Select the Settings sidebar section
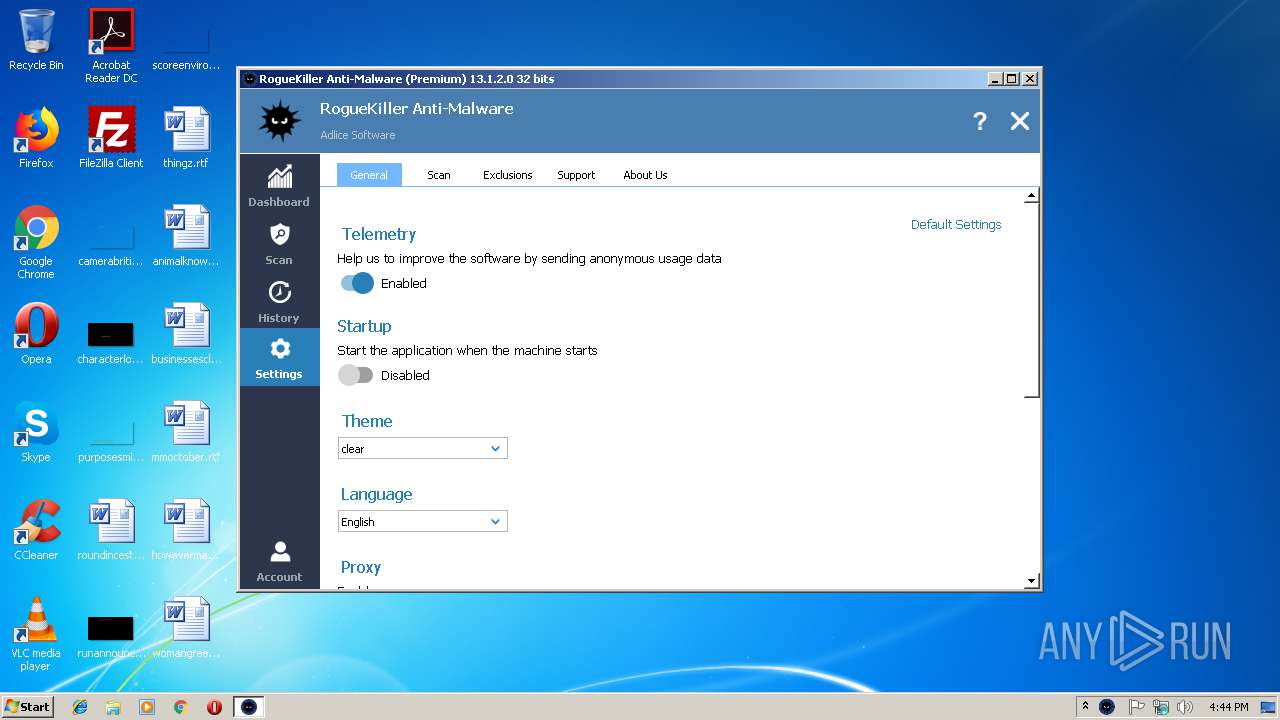 coord(279,358)
